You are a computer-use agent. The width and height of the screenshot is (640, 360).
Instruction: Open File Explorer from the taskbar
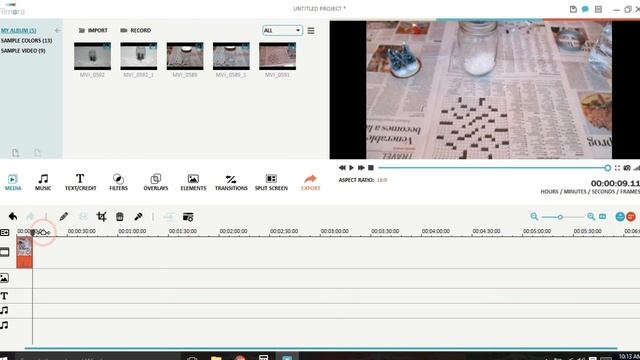pyautogui.click(x=216, y=358)
